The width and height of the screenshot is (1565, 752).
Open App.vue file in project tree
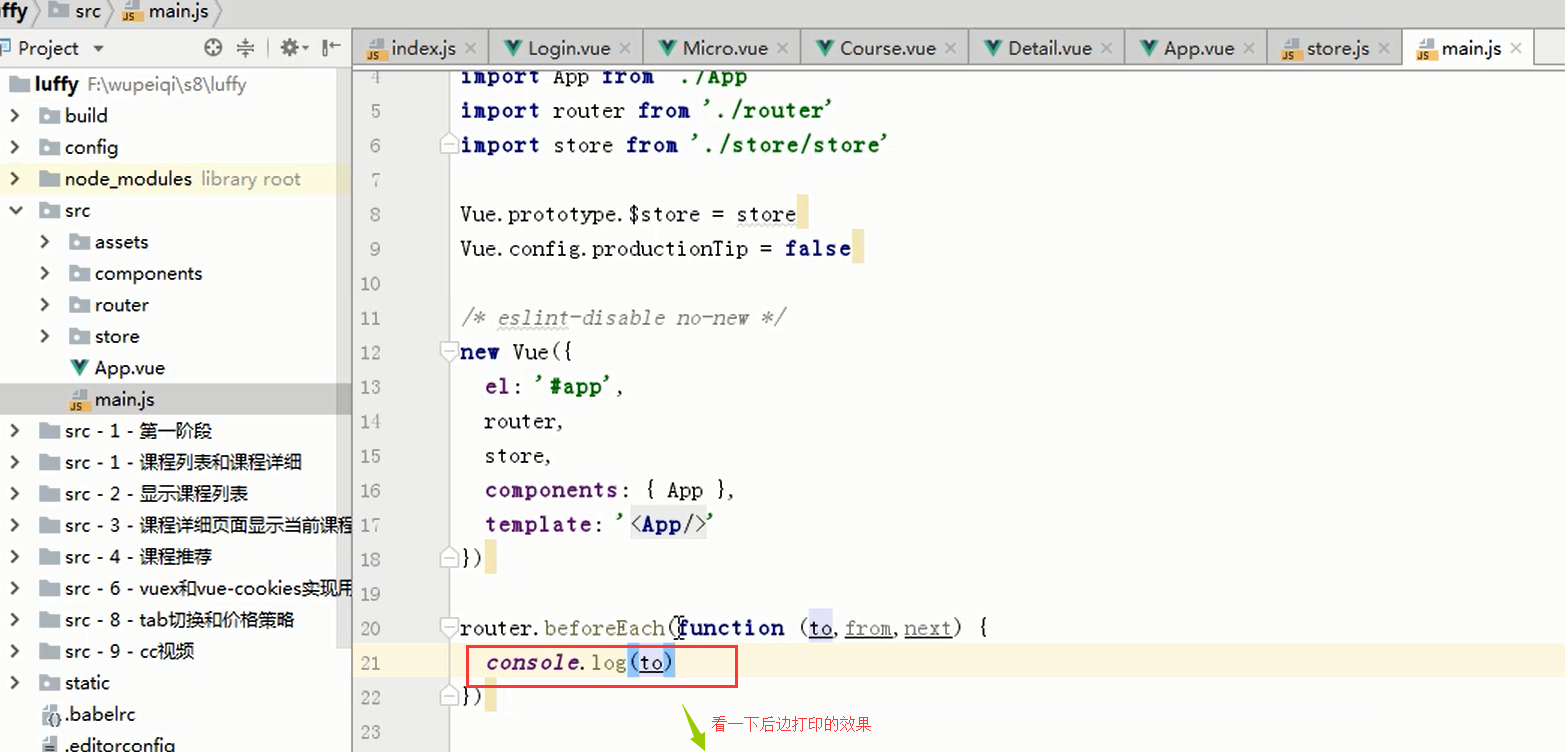[129, 368]
